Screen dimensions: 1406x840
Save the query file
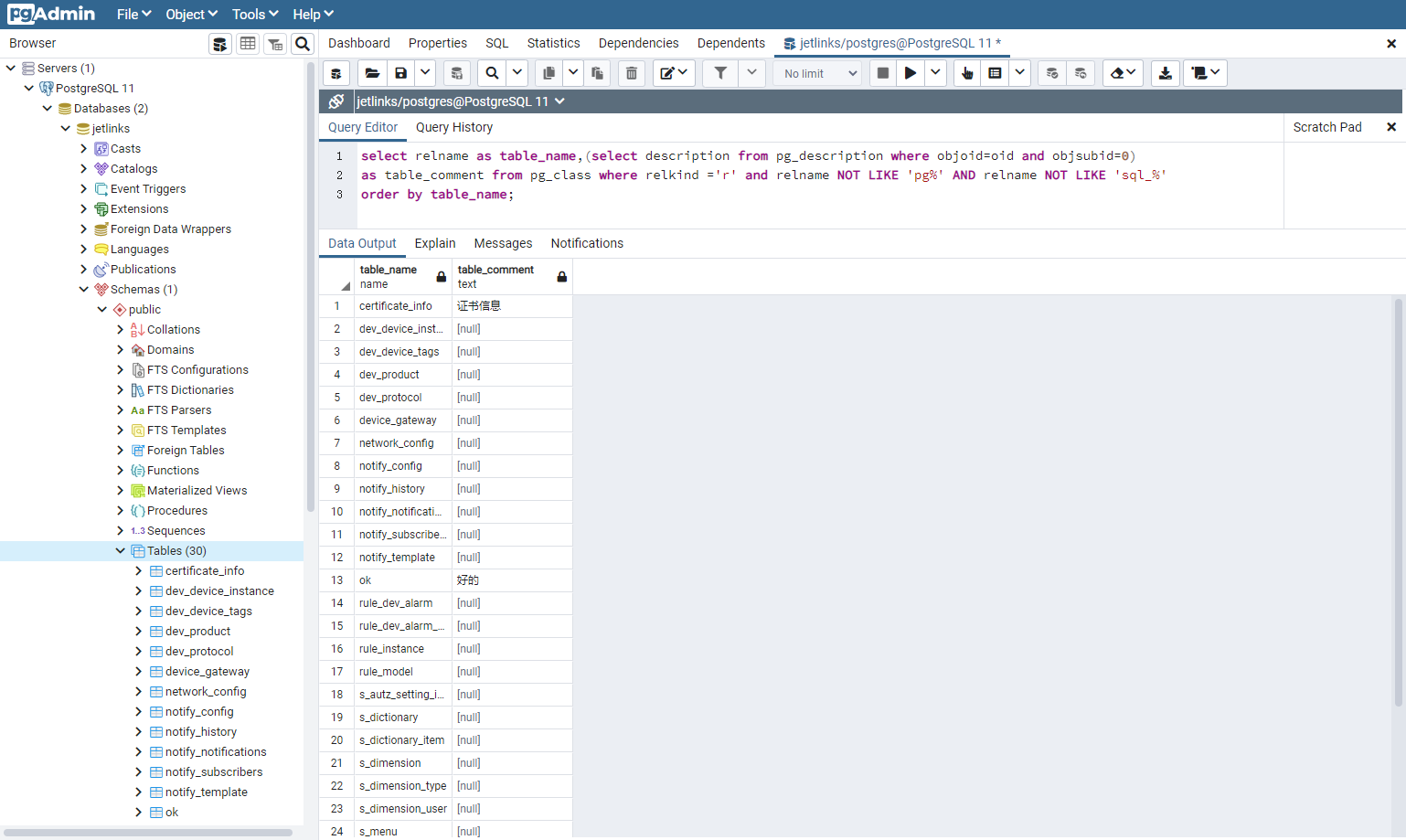[400, 73]
